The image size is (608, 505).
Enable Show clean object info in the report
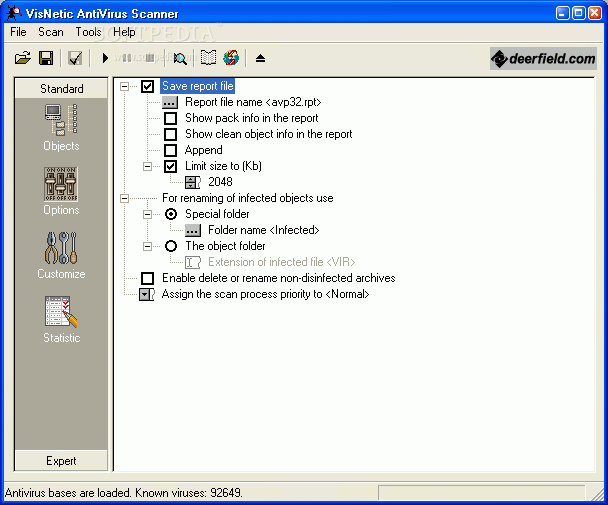(x=170, y=134)
